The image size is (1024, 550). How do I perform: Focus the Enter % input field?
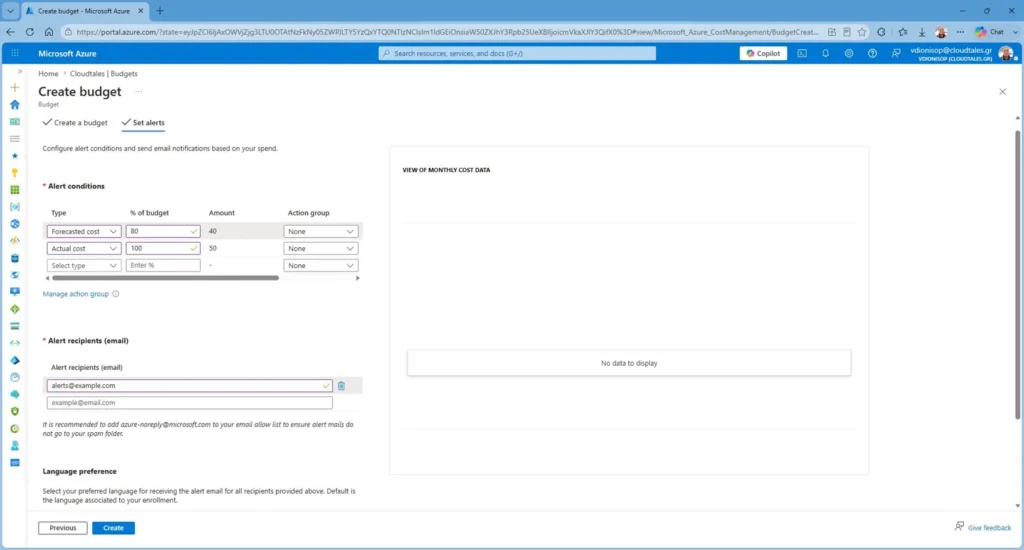(x=163, y=265)
